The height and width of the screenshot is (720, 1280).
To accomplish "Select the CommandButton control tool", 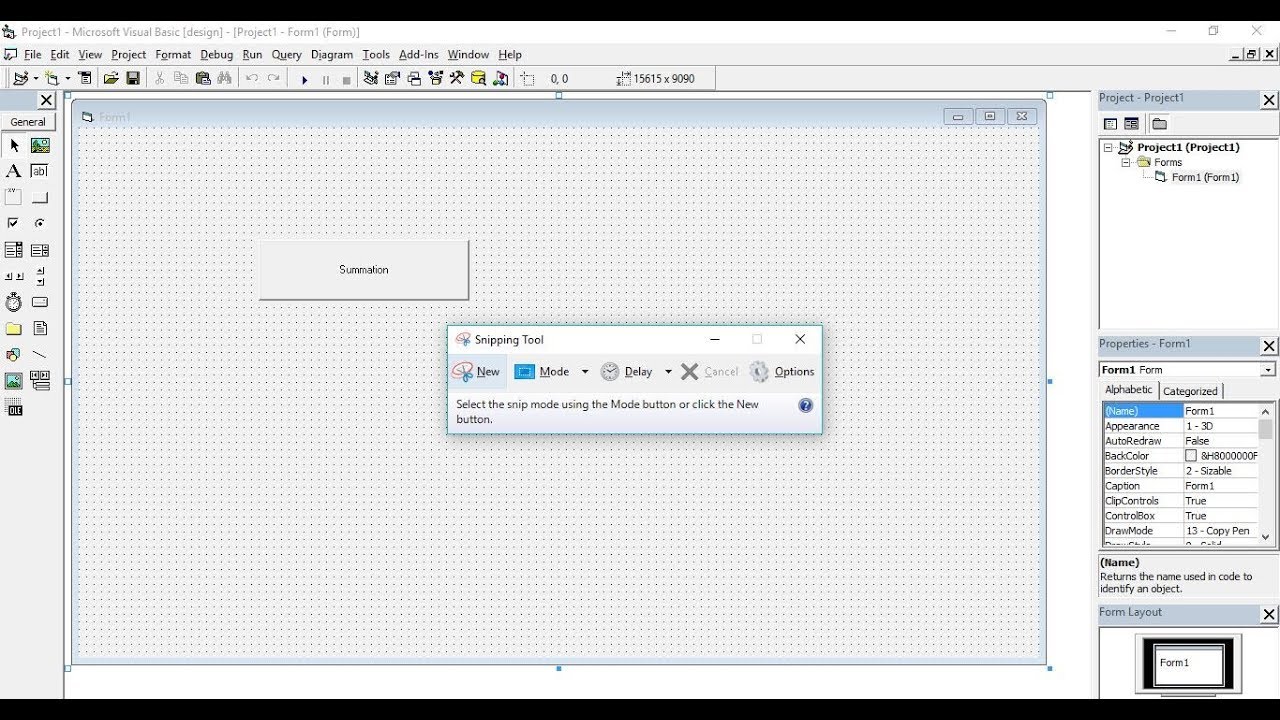I will coord(40,197).
